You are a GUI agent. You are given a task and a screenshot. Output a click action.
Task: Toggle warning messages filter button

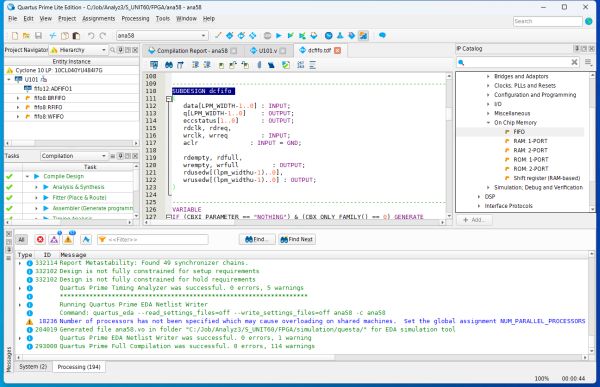pos(68,240)
